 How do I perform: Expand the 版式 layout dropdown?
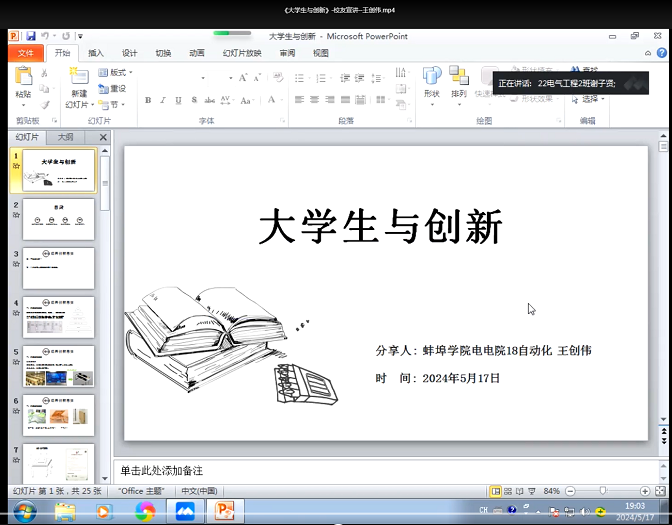tap(116, 73)
